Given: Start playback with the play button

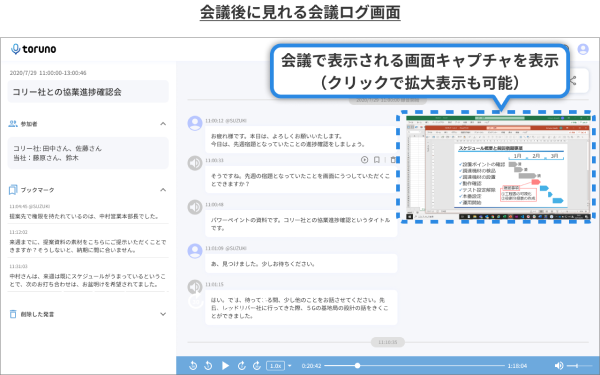Looking at the screenshot, I should click(x=225, y=366).
